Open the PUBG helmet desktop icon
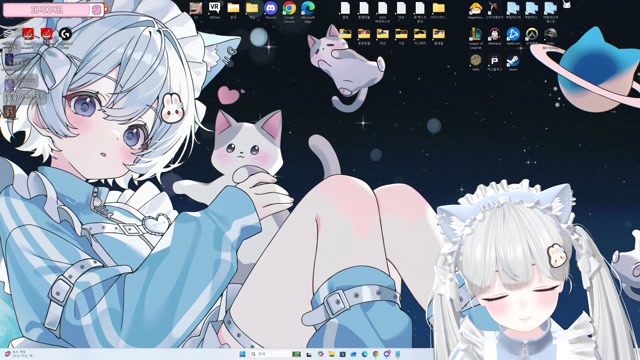 (550, 34)
